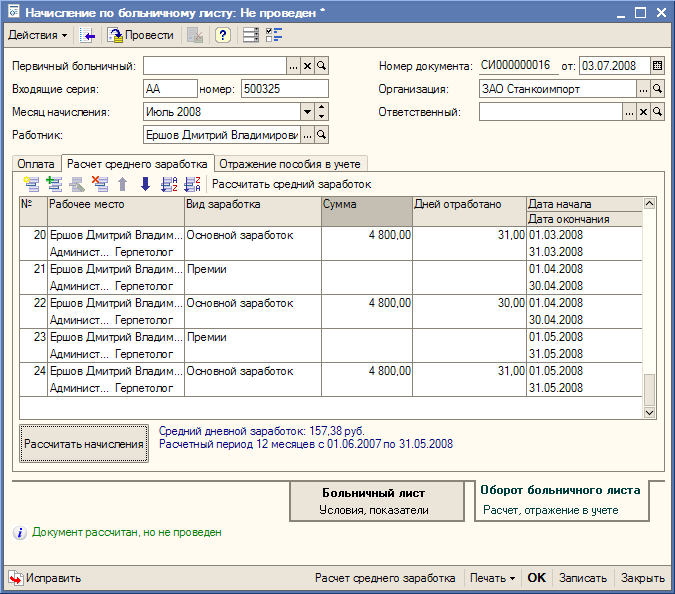Click magnifier icon next to Организация field

coord(657,89)
